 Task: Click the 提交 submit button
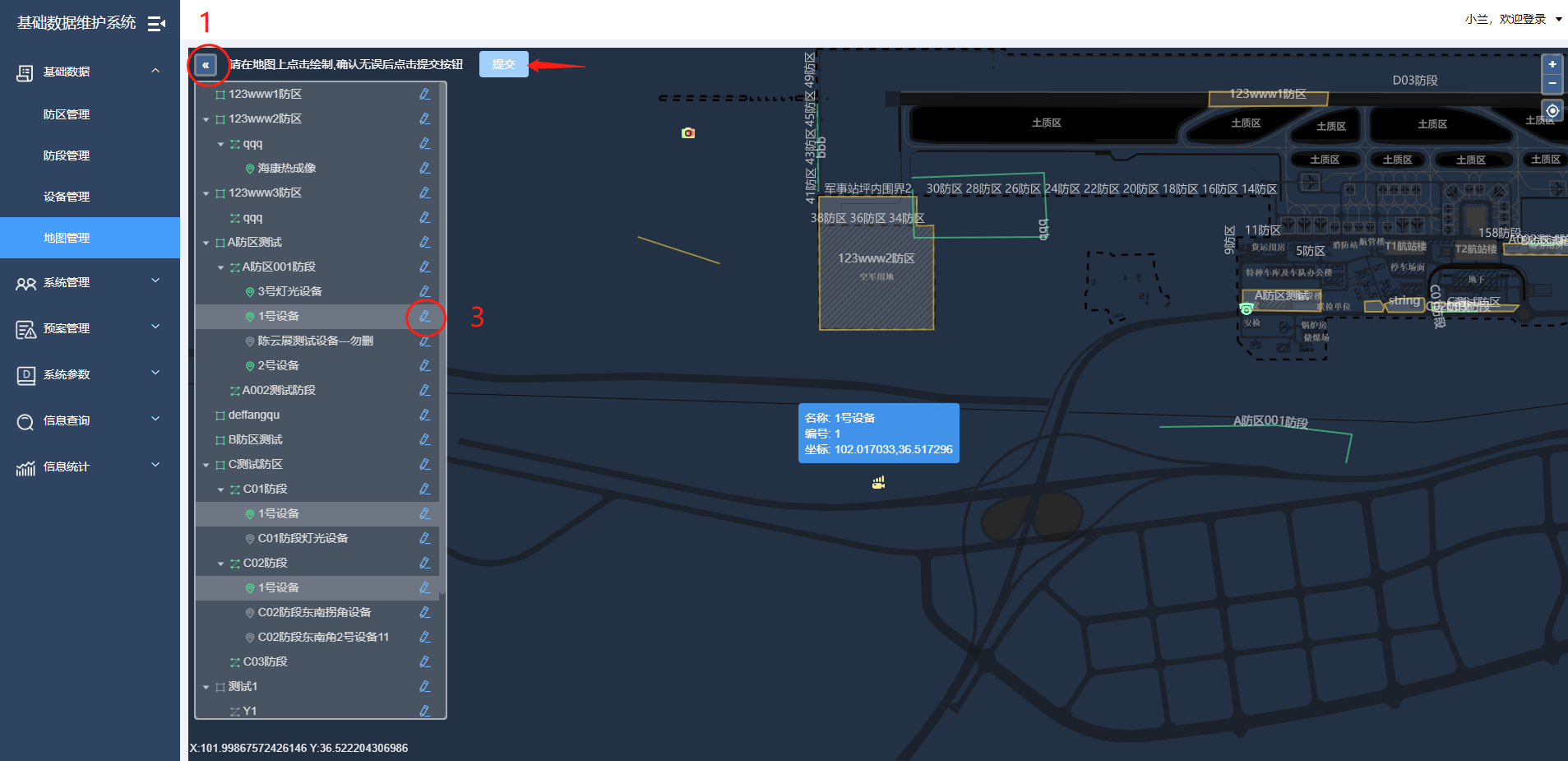(x=503, y=64)
